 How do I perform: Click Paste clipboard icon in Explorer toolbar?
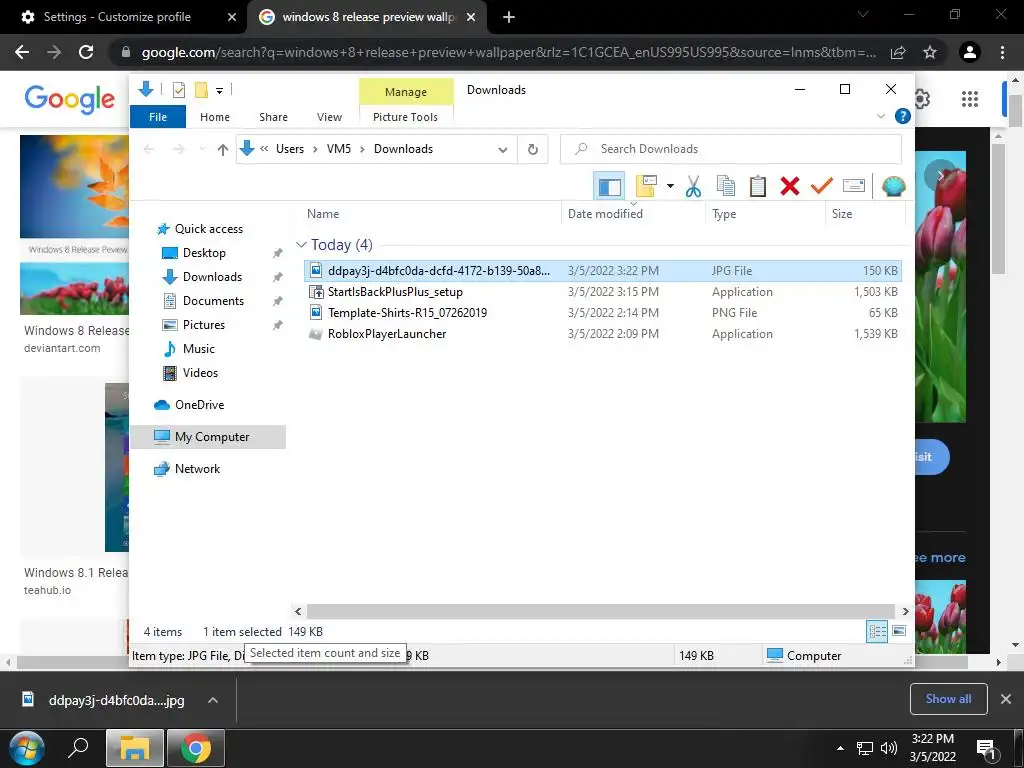758,187
